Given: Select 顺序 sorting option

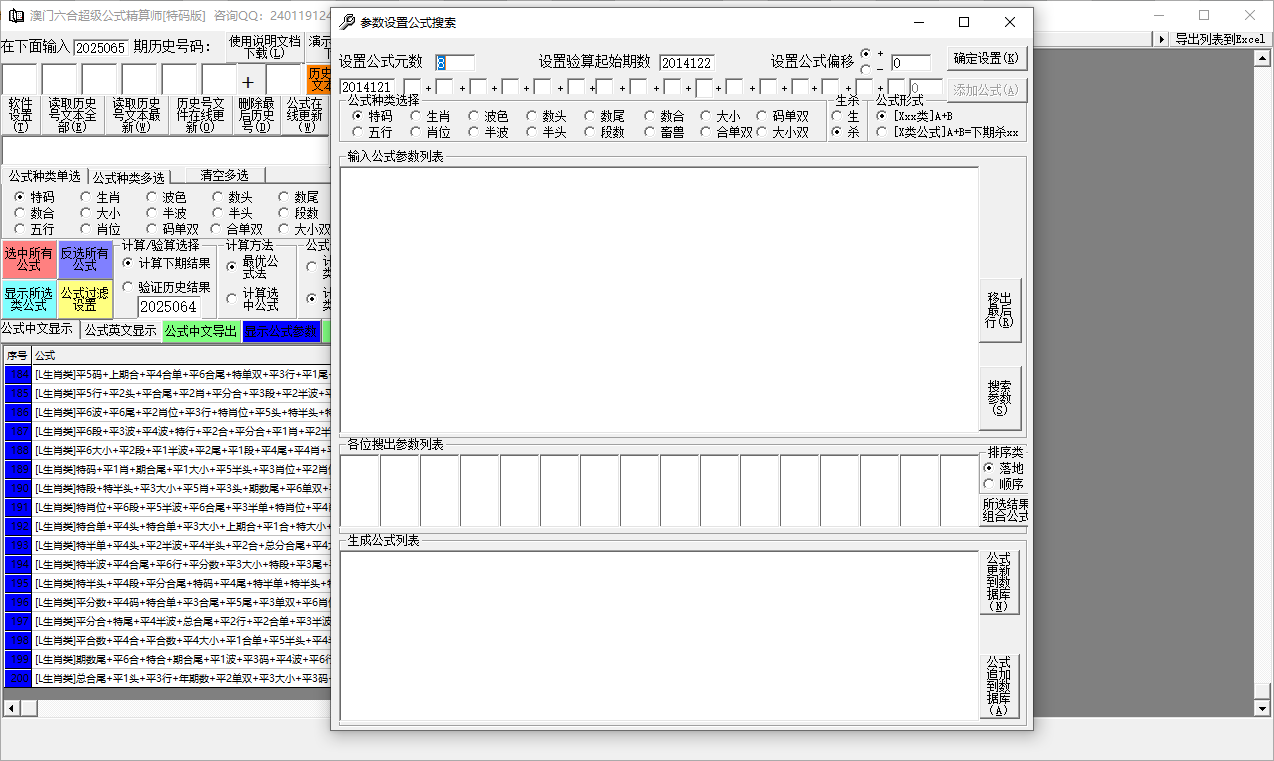Looking at the screenshot, I should coord(989,484).
